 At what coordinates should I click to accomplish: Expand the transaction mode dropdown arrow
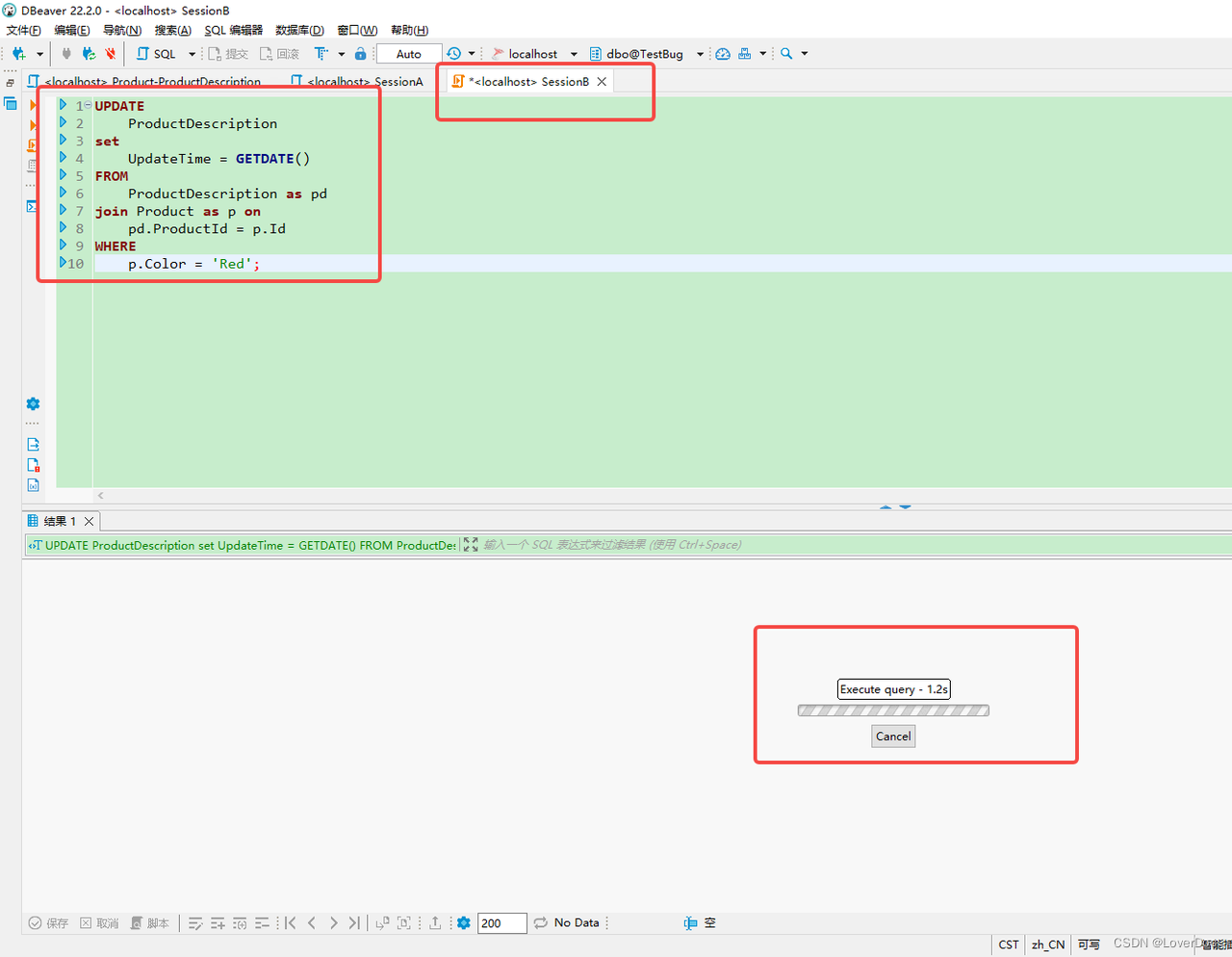(x=341, y=54)
